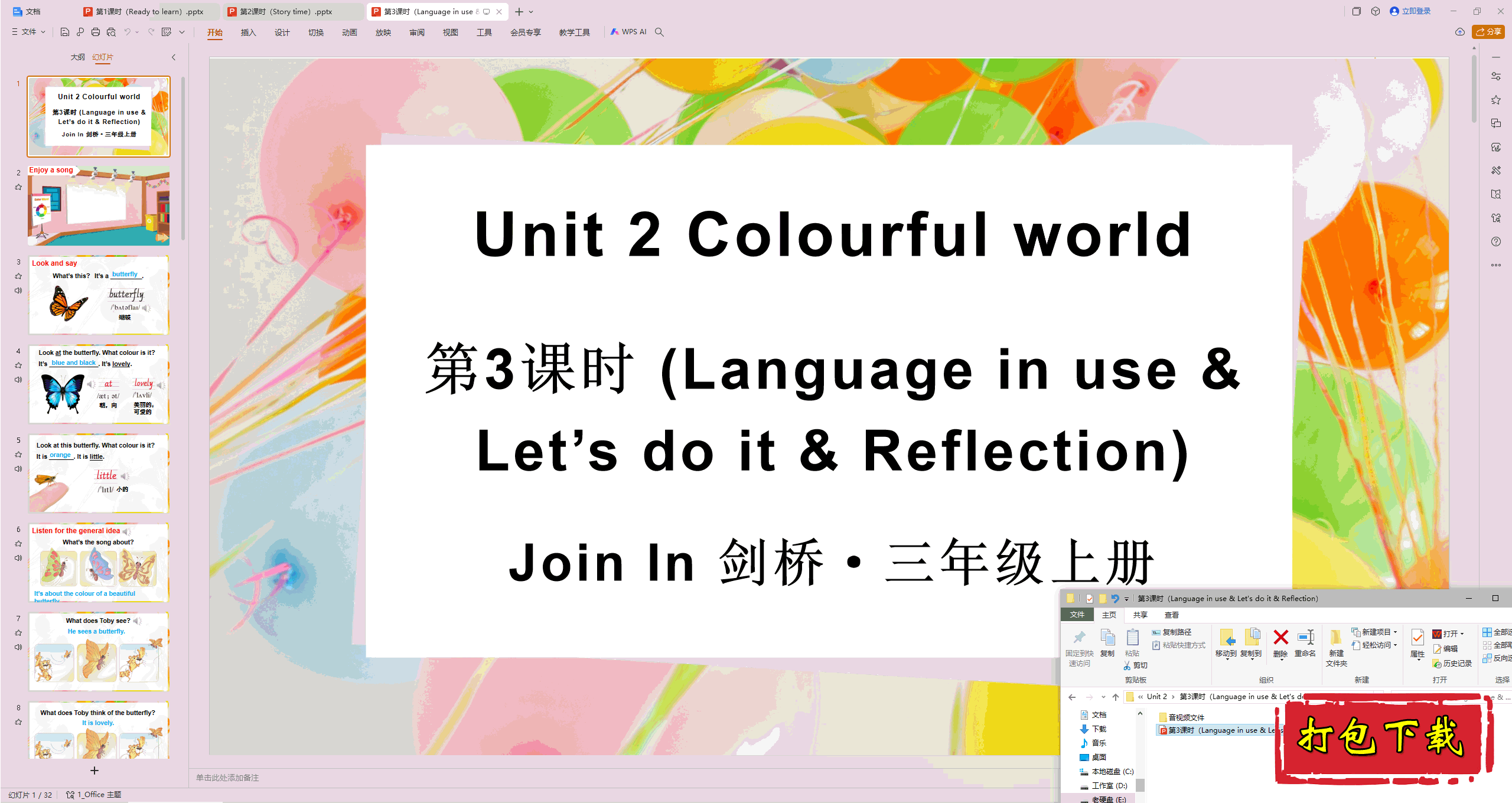The width and height of the screenshot is (1512, 803).
Task: Select 下载 in File Explorer navigation pane
Action: tap(1093, 729)
